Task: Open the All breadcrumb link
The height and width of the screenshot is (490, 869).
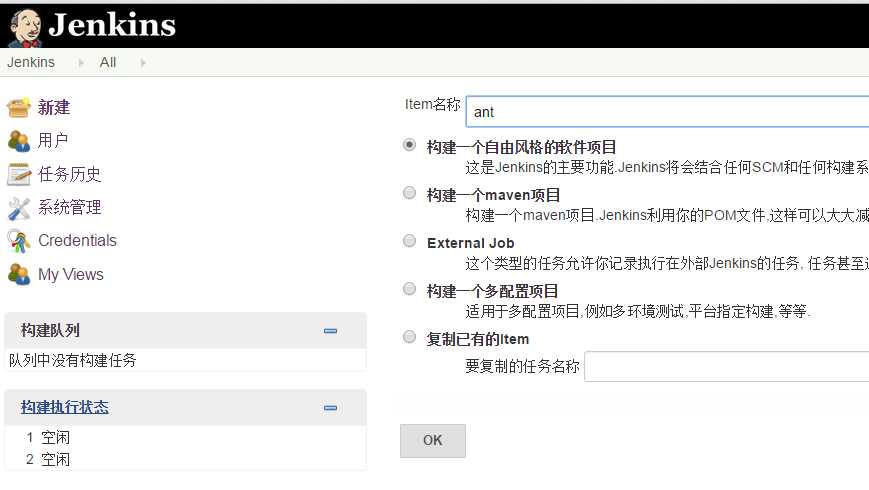Action: pyautogui.click(x=108, y=62)
